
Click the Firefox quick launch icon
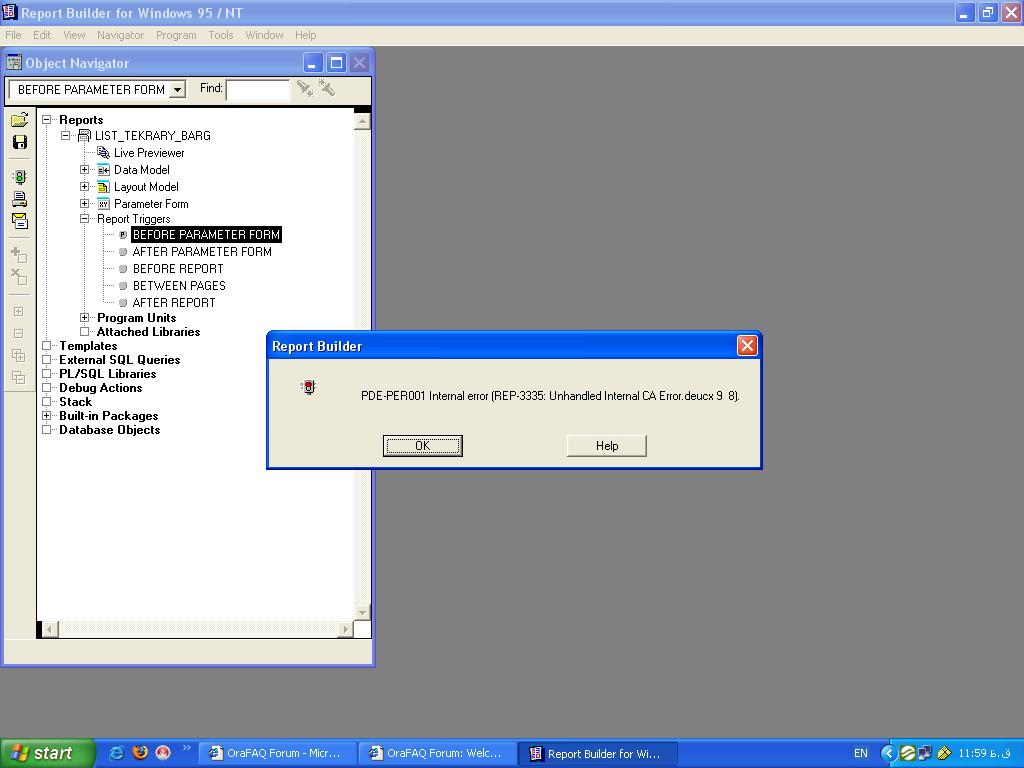click(x=140, y=752)
